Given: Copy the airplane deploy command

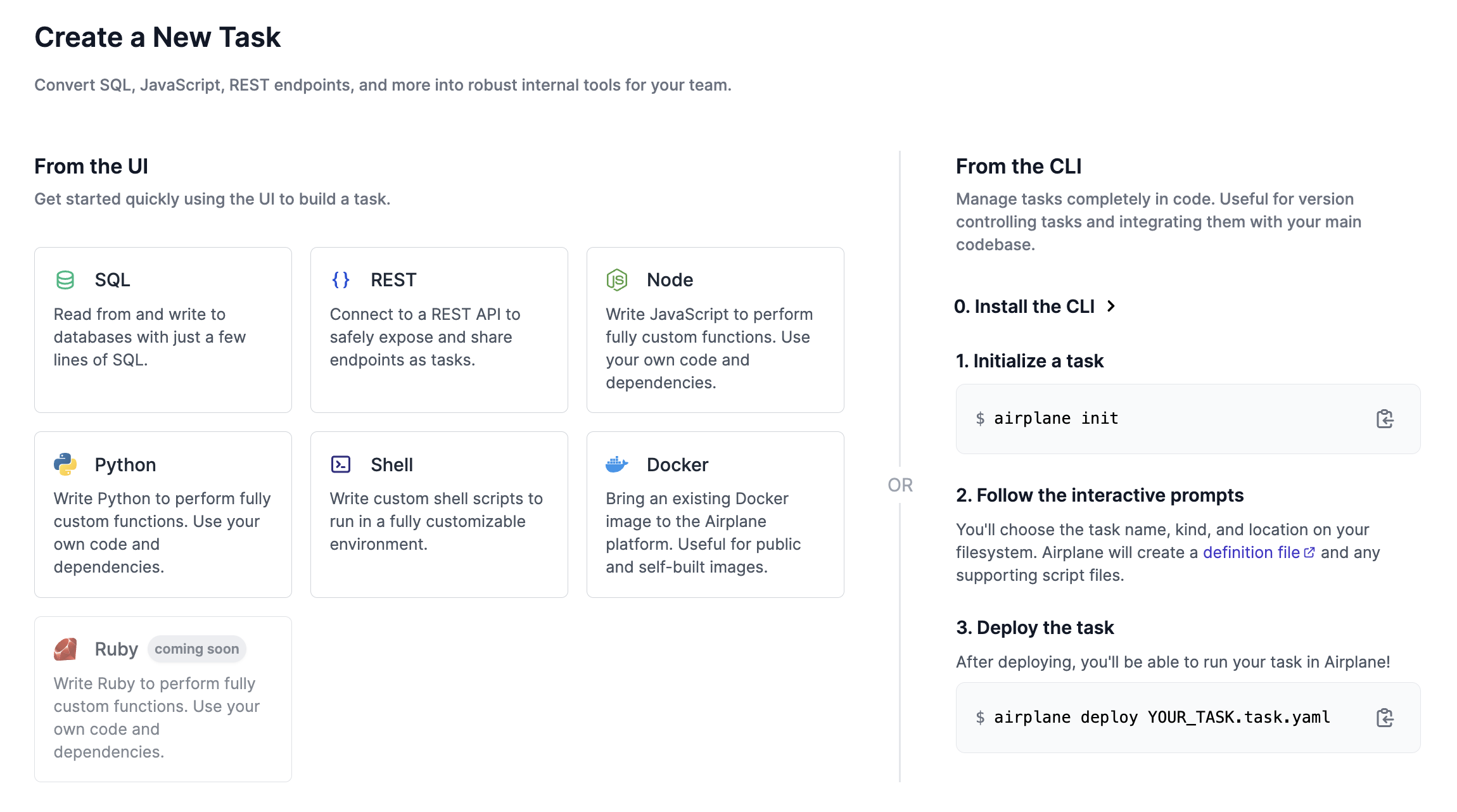Looking at the screenshot, I should [1385, 718].
